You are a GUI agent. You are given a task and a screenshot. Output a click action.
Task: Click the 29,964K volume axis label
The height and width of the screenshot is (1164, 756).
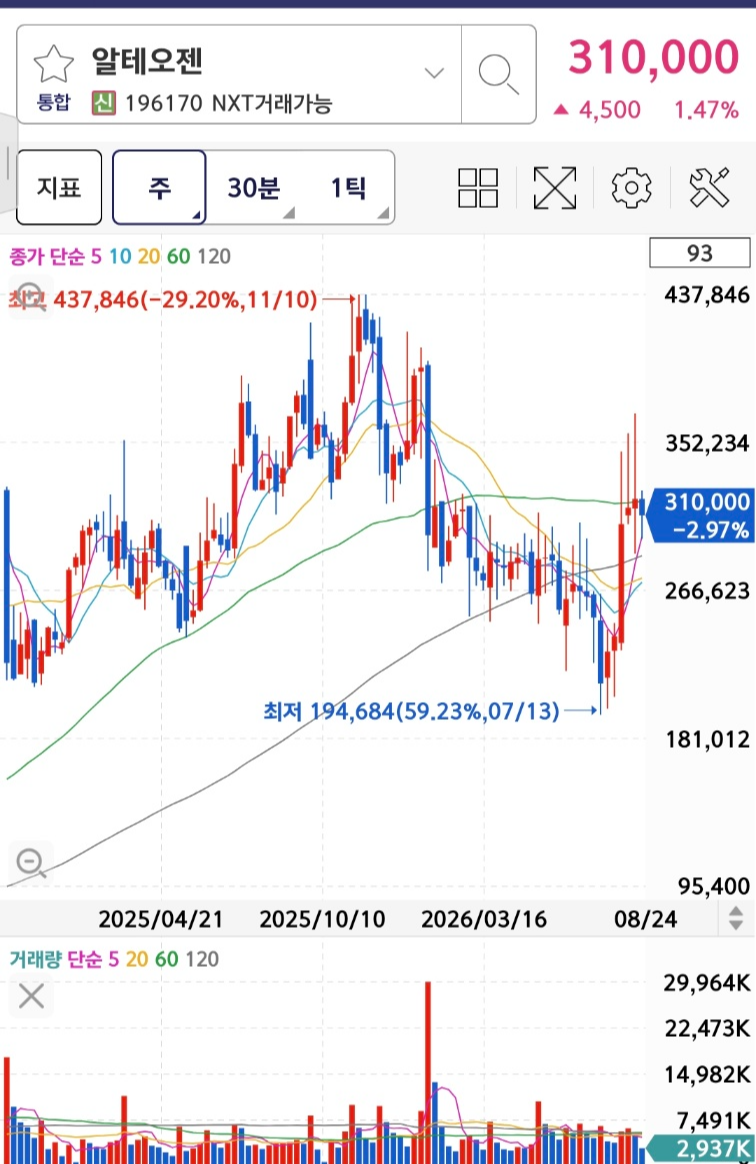point(707,983)
